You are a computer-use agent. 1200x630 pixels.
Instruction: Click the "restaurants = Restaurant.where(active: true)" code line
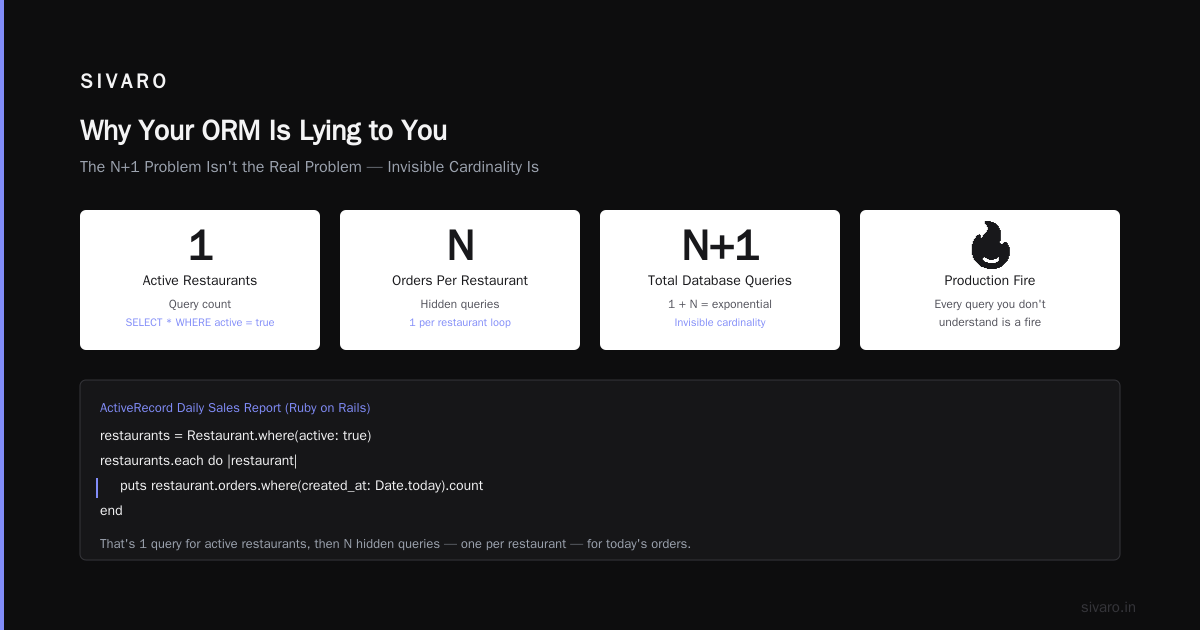236,436
